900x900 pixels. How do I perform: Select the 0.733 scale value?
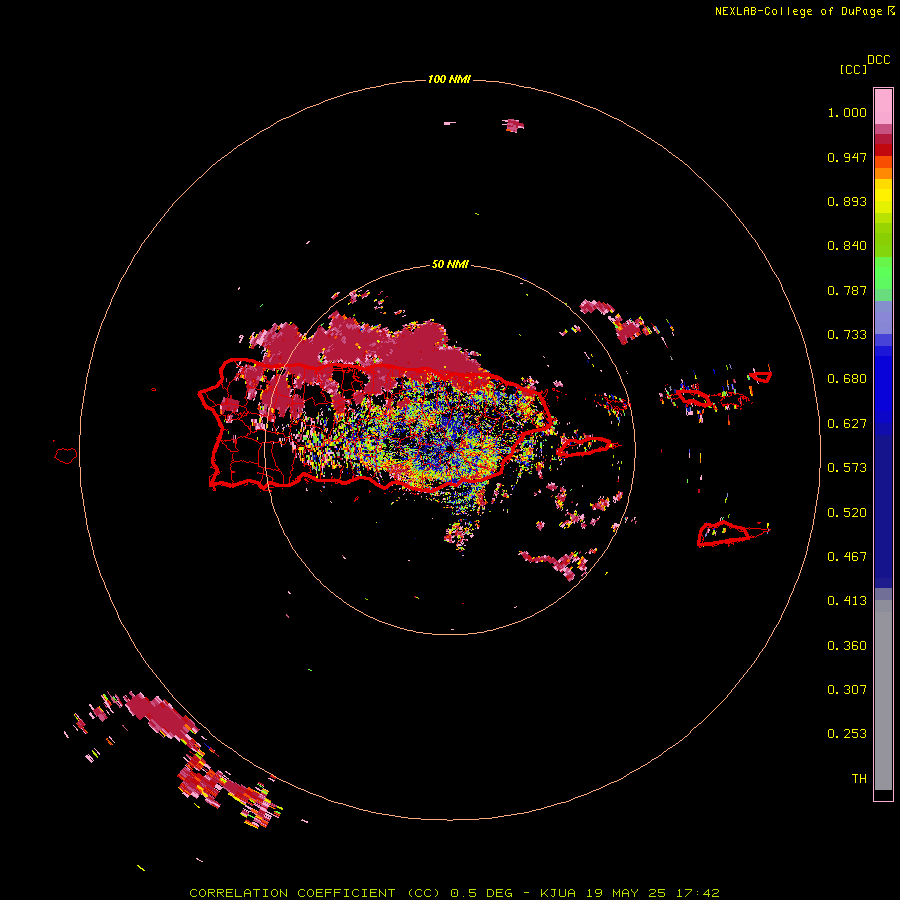click(847, 335)
